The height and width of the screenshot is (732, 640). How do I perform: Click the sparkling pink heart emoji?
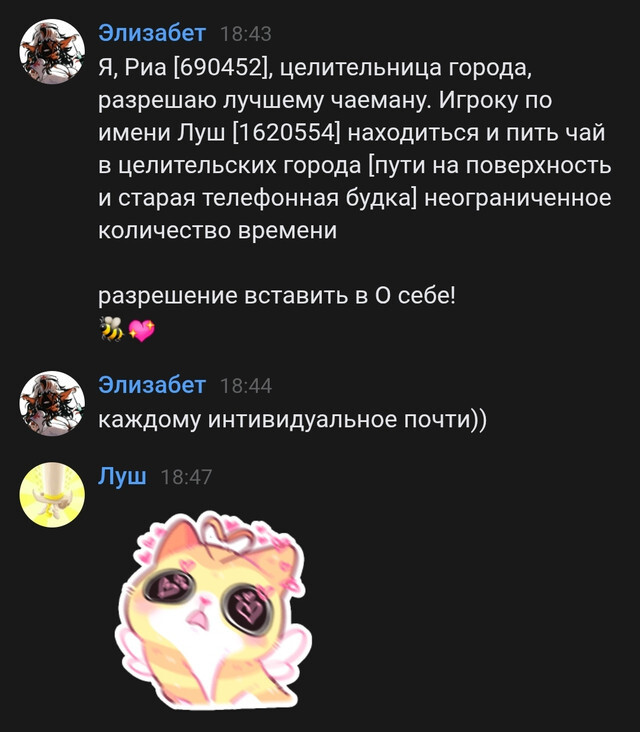[141, 330]
